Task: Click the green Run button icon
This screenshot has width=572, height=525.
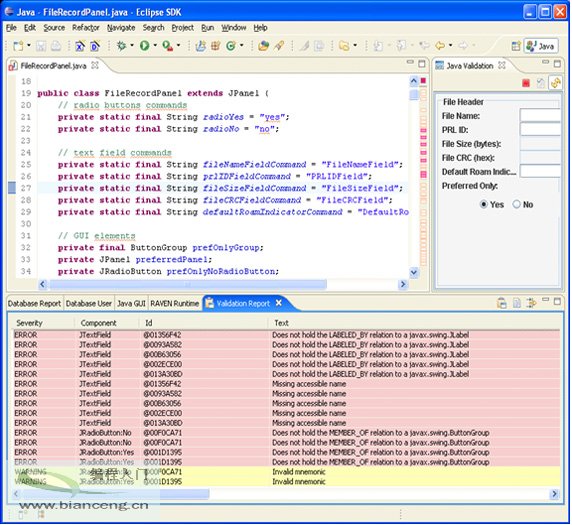Action: [145, 46]
